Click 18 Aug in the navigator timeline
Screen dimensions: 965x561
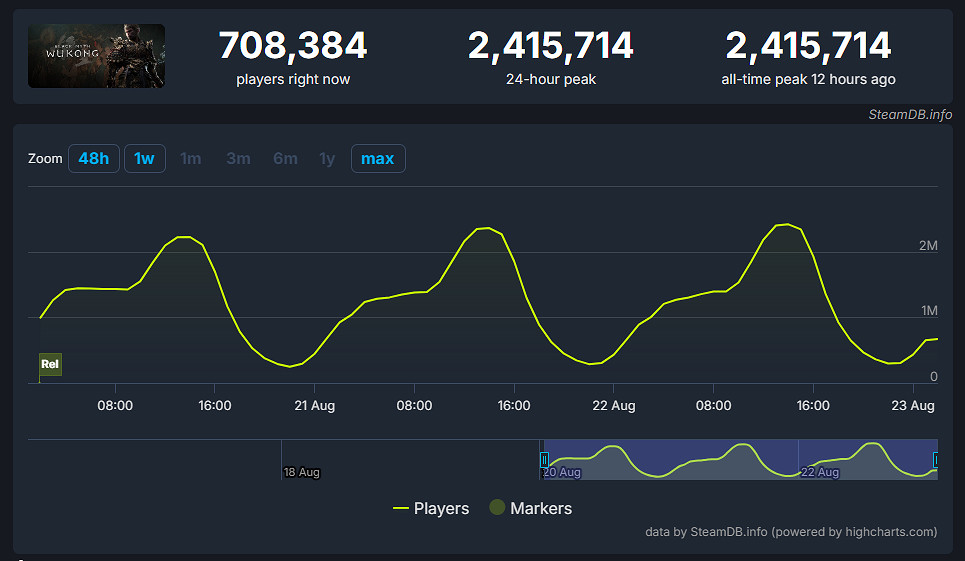302,472
